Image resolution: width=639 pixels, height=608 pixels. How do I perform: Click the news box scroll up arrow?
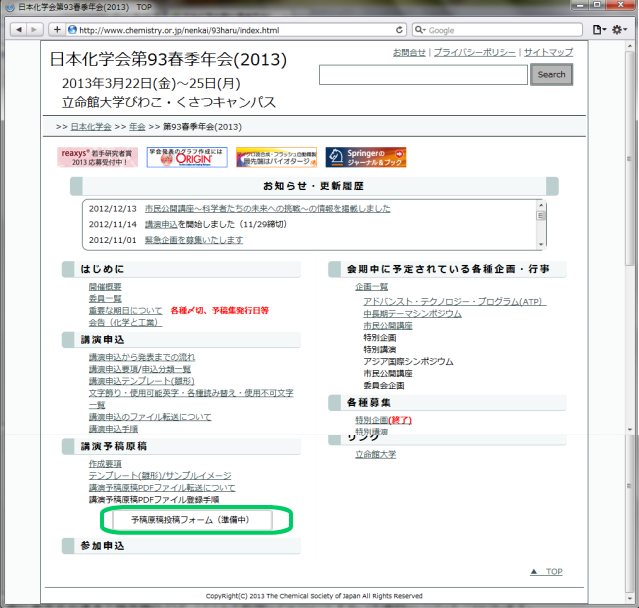tap(541, 205)
